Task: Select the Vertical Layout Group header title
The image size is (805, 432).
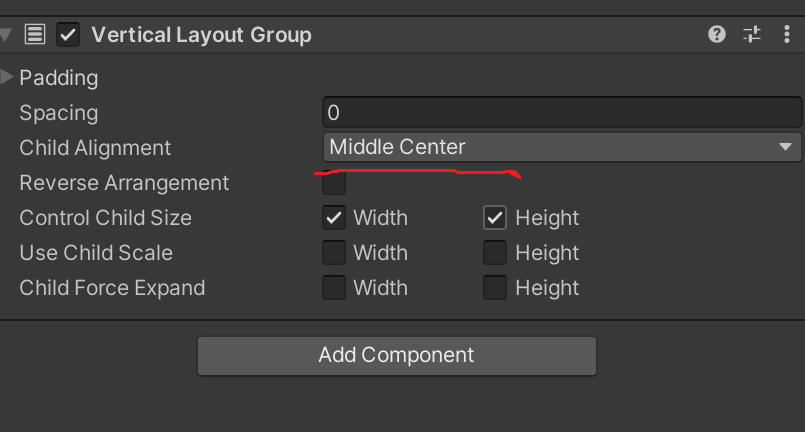Action: coord(201,35)
